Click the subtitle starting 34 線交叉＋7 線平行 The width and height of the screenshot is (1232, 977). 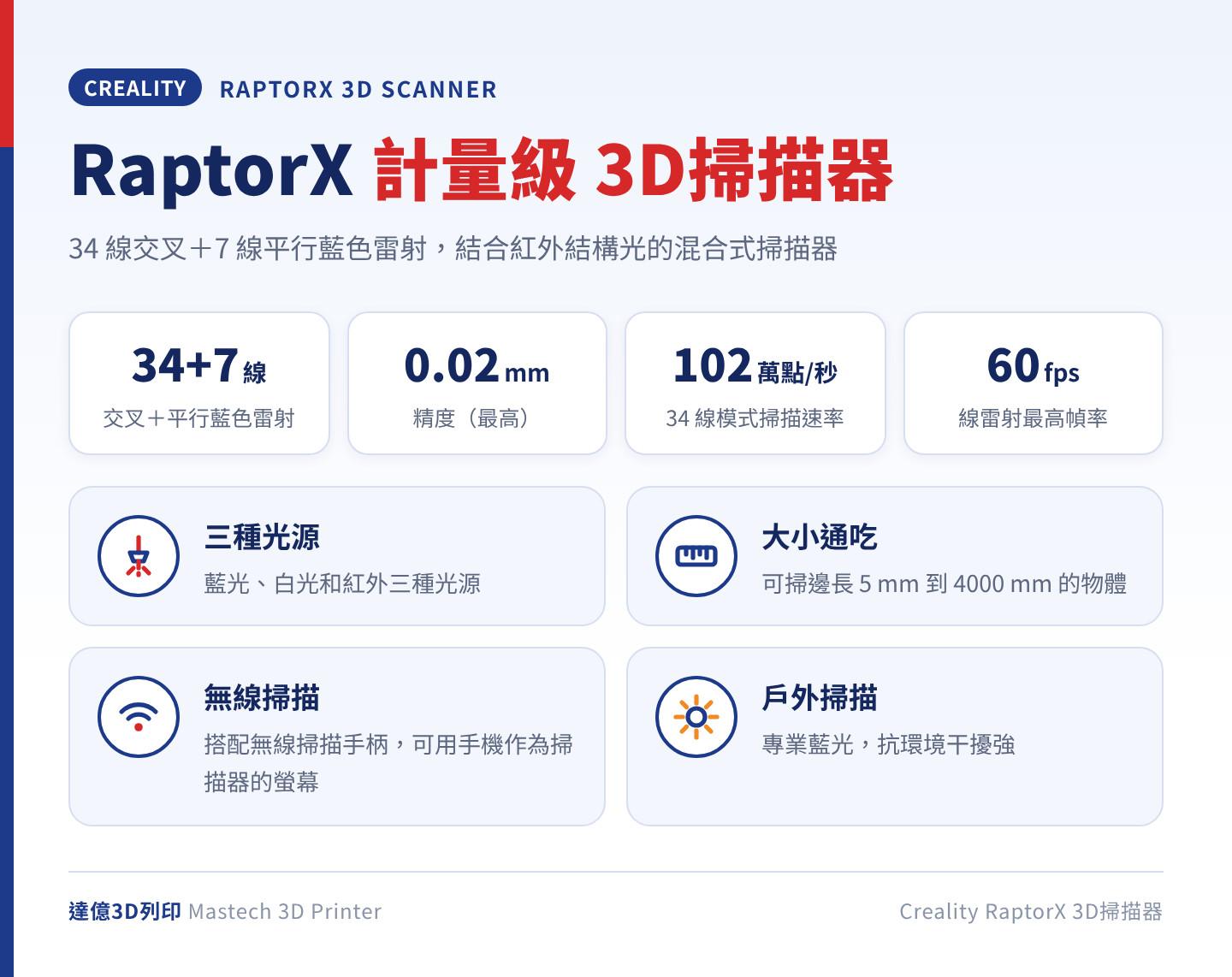tap(453, 249)
